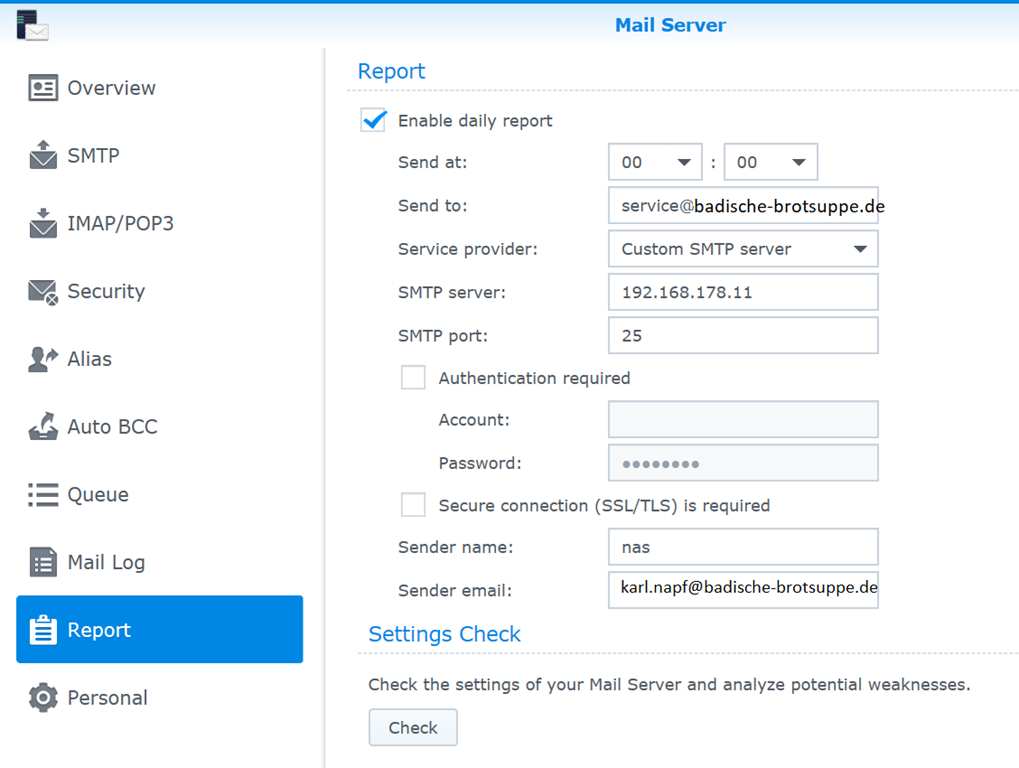Image resolution: width=1019 pixels, height=768 pixels.
Task: Click the Personal gear icon
Action: pos(43,698)
